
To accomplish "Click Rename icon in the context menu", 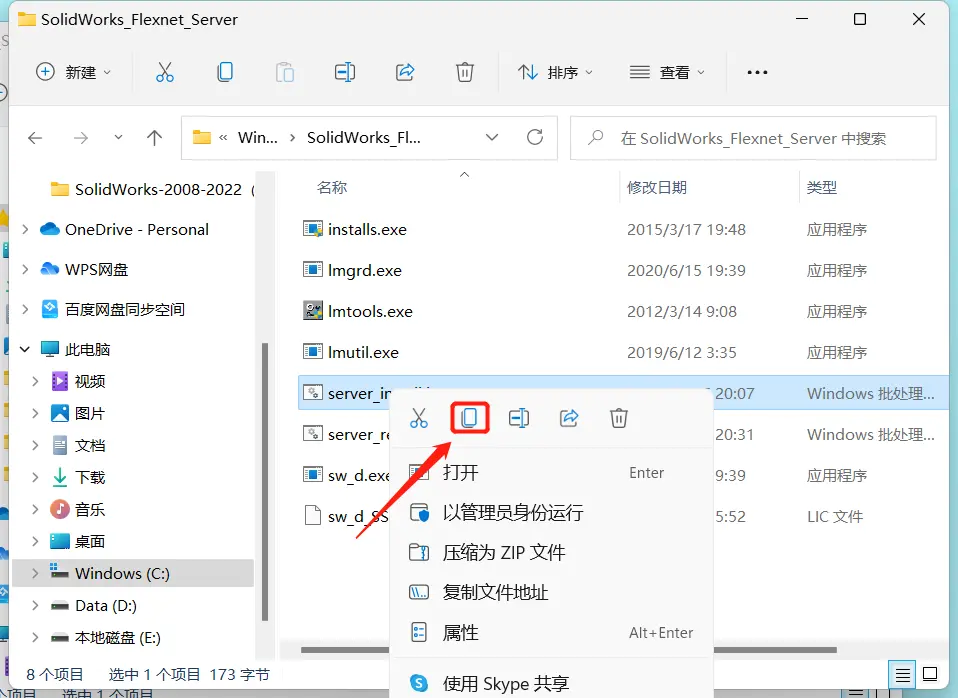I will coord(519,418).
